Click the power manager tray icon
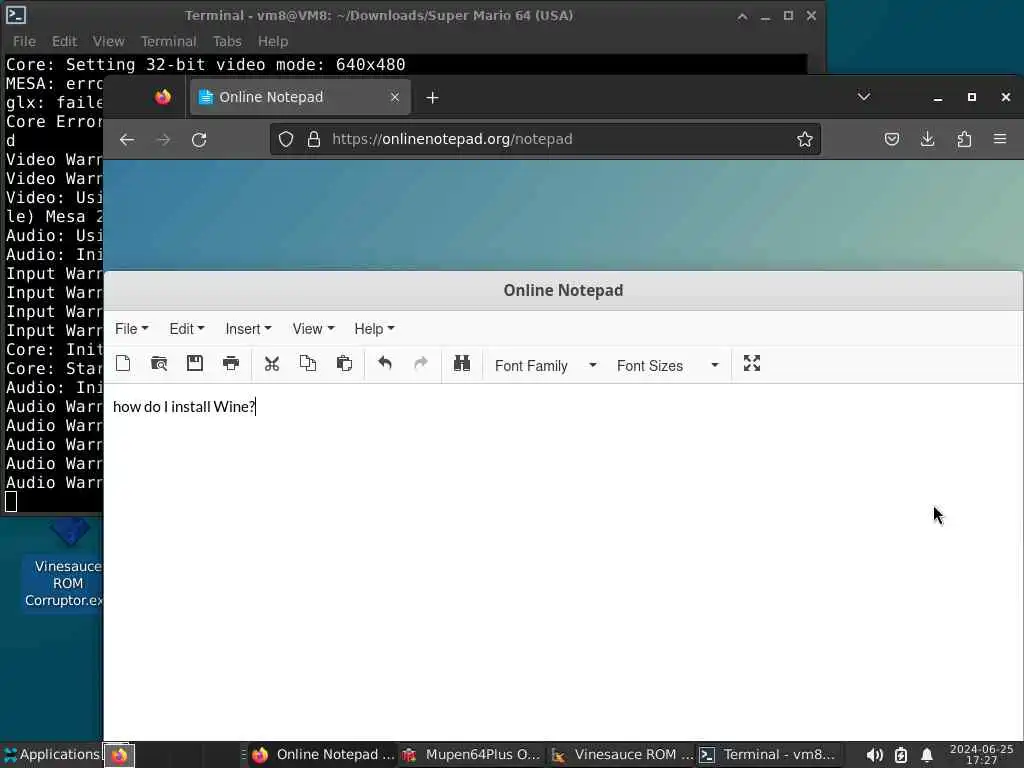The image size is (1024, 768). (901, 756)
